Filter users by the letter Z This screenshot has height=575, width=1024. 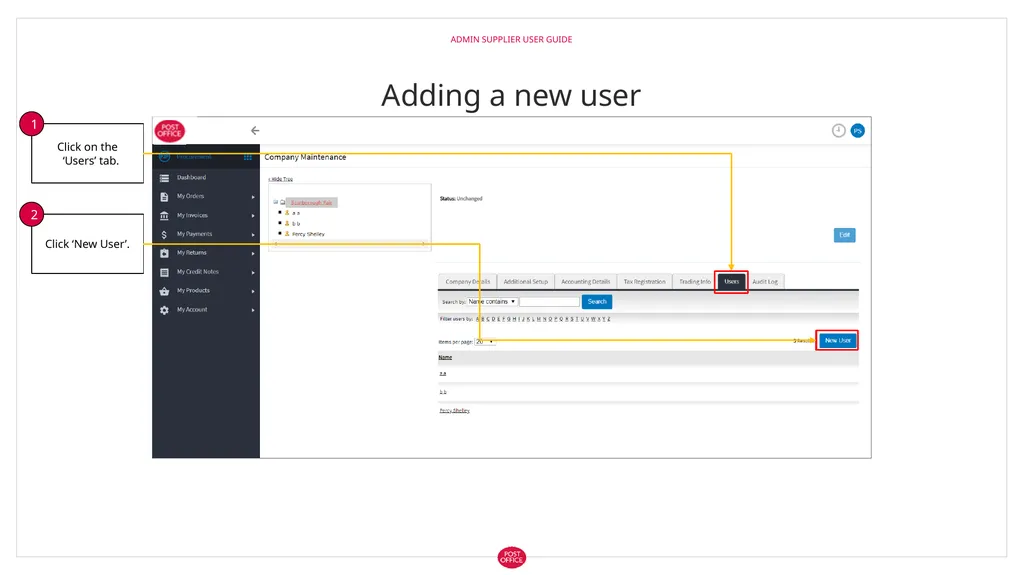point(609,319)
